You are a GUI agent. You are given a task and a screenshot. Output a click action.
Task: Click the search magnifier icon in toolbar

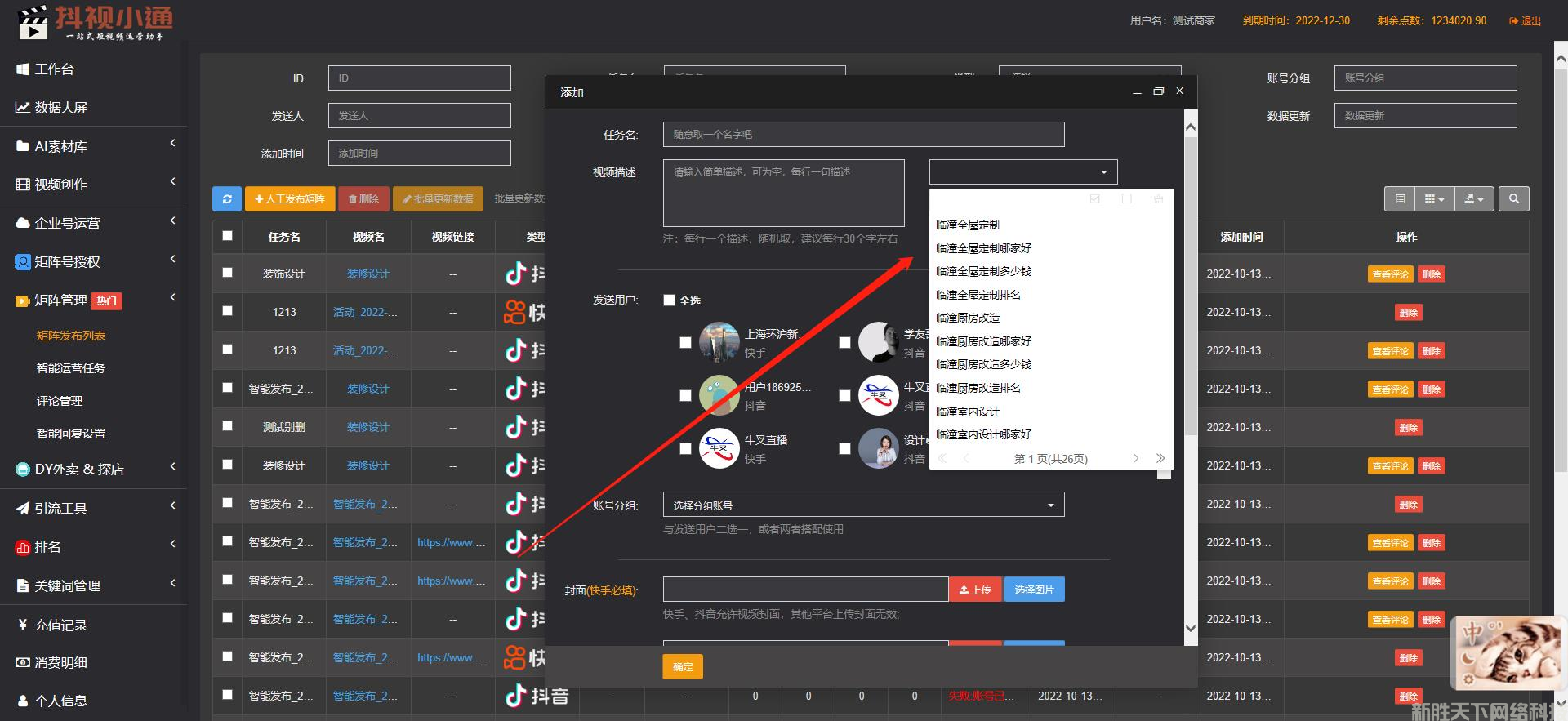pos(1514,198)
